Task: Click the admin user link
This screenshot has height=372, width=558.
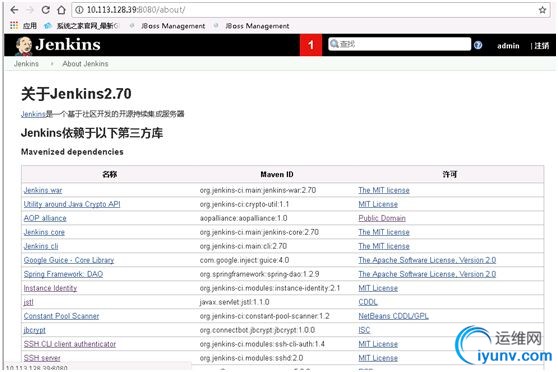Action: 508,46
